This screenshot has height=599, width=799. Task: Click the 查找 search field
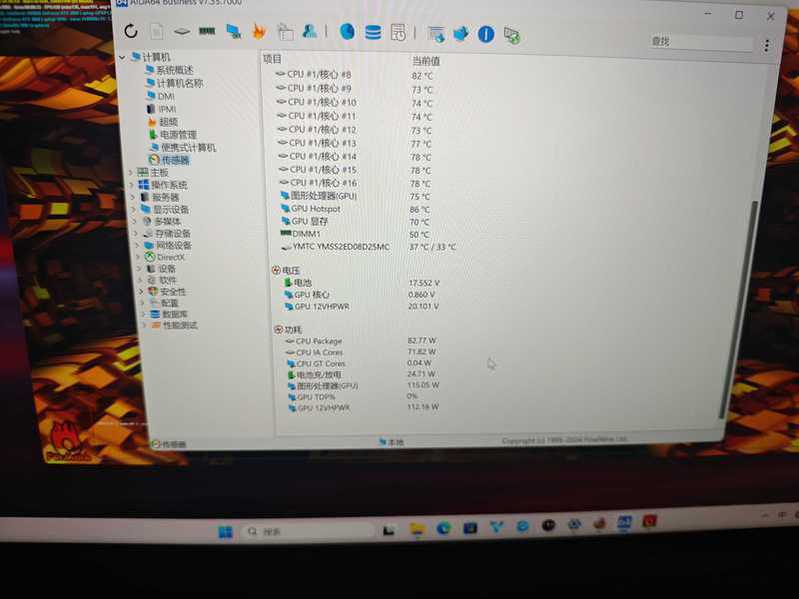pos(701,42)
